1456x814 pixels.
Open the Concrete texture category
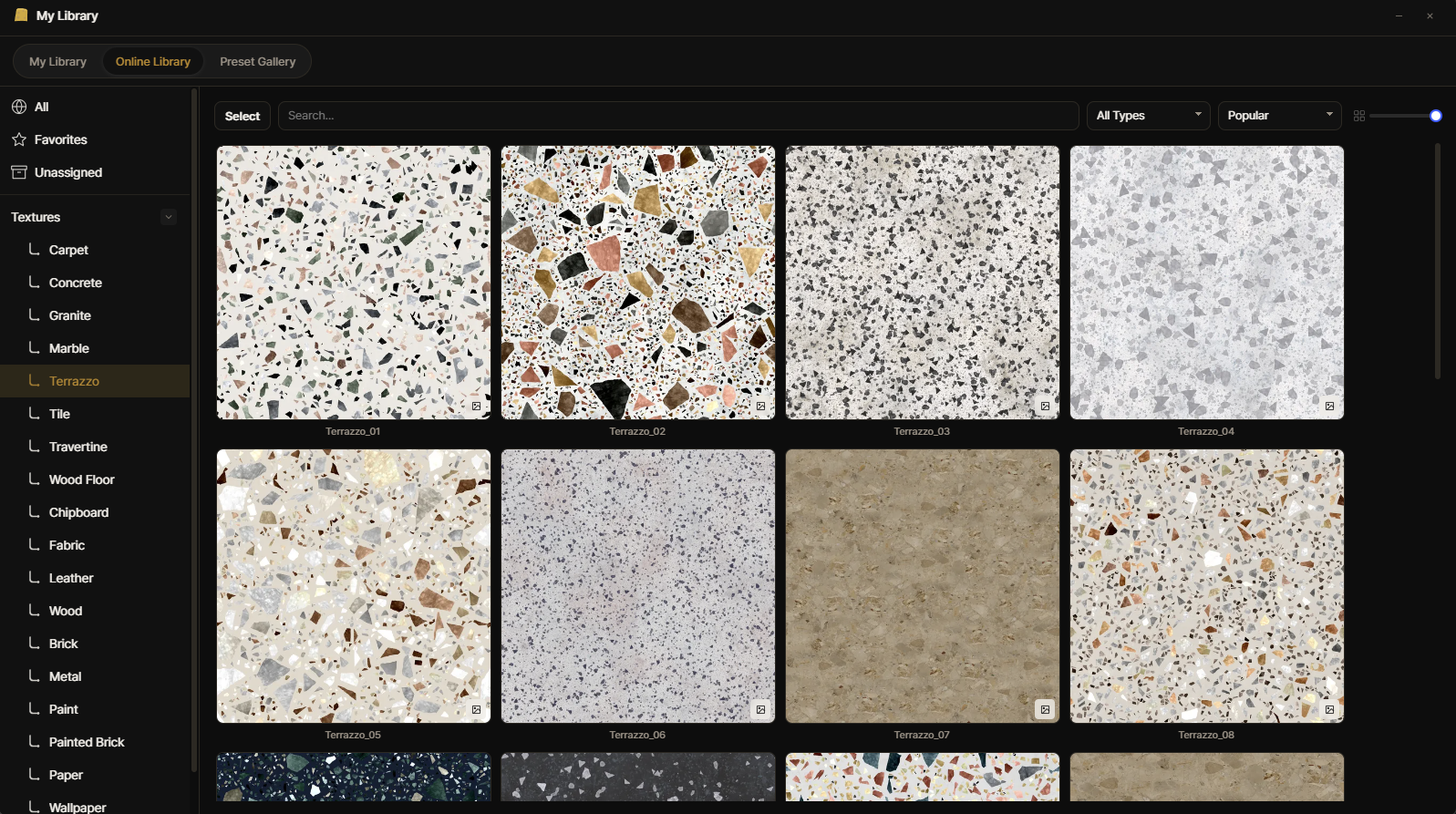[95, 283]
